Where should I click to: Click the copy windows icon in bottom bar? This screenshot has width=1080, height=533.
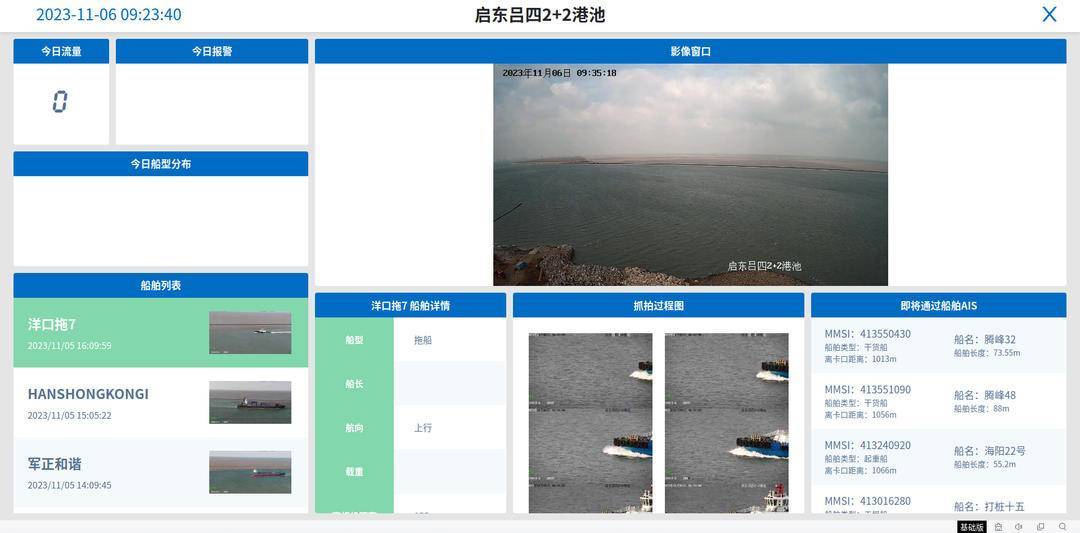1040,527
